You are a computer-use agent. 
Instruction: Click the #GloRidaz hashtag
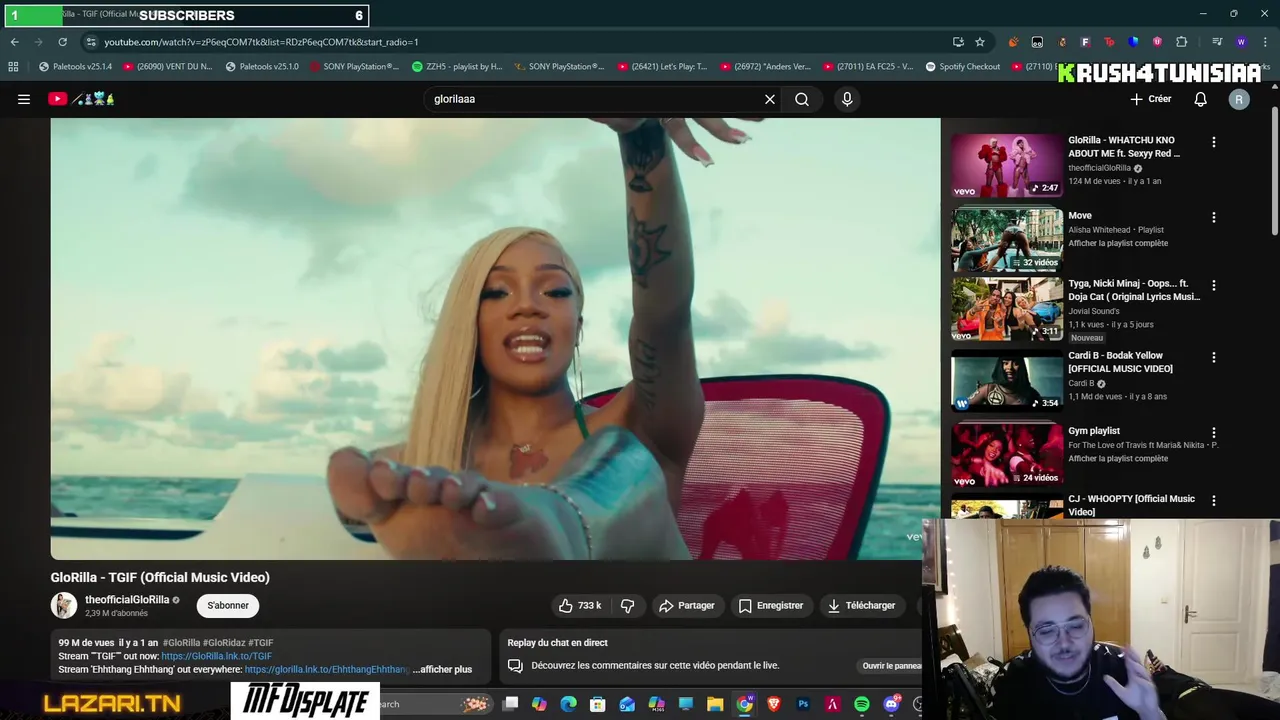point(224,643)
